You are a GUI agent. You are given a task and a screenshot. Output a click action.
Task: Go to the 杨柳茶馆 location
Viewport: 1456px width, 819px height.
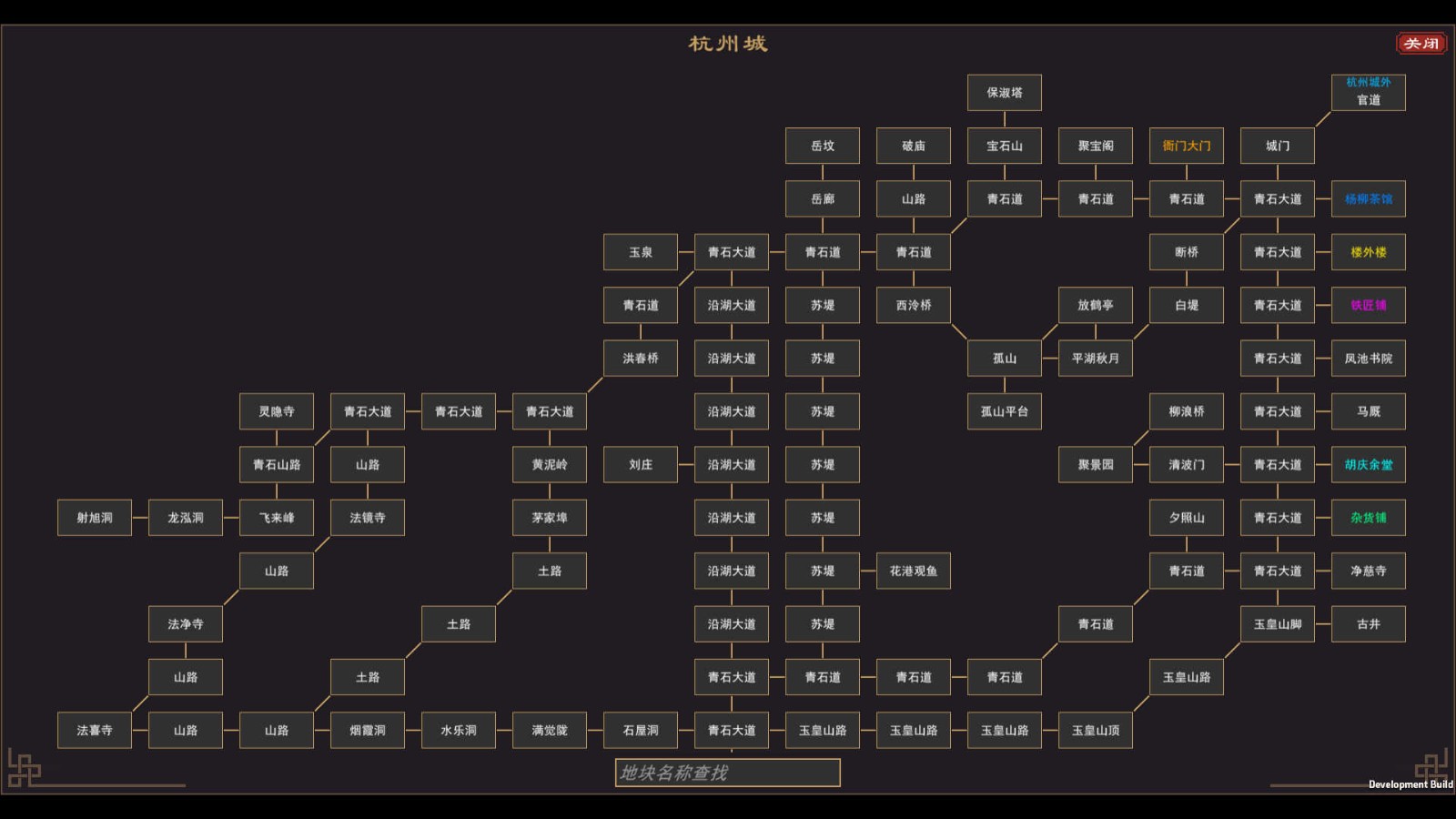coord(1368,199)
